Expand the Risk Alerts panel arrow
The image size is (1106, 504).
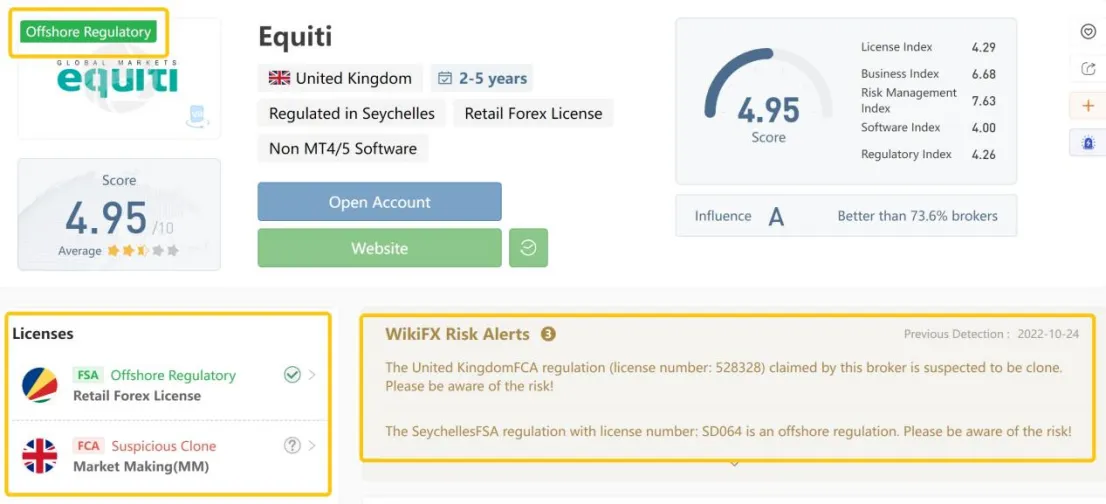[734, 464]
